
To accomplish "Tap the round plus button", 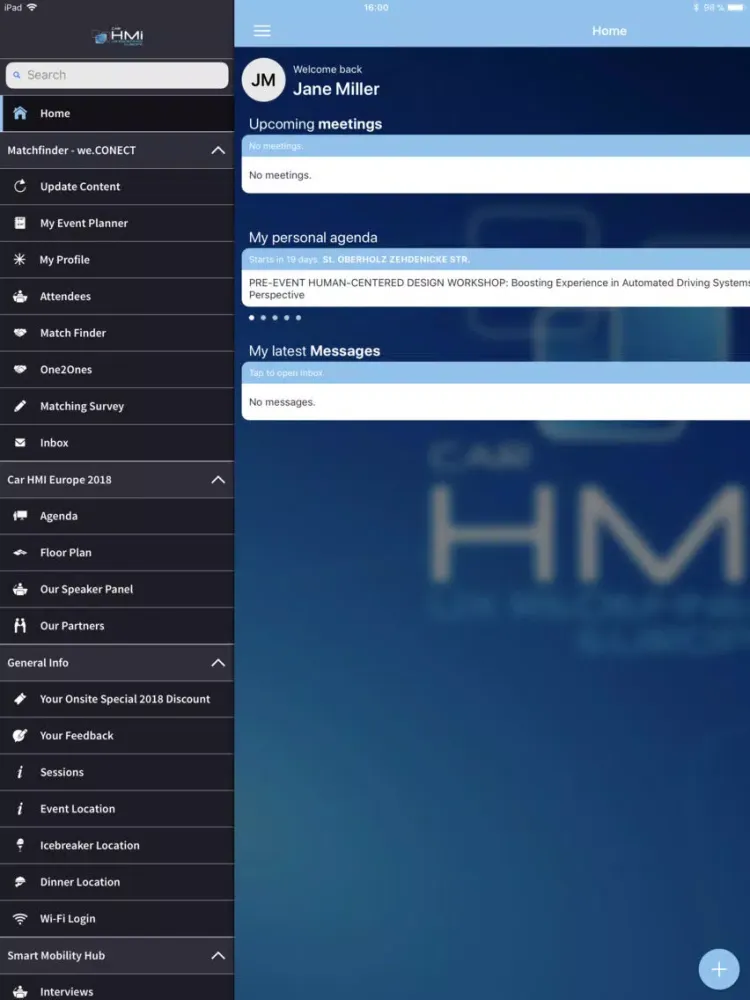I will click(x=719, y=969).
